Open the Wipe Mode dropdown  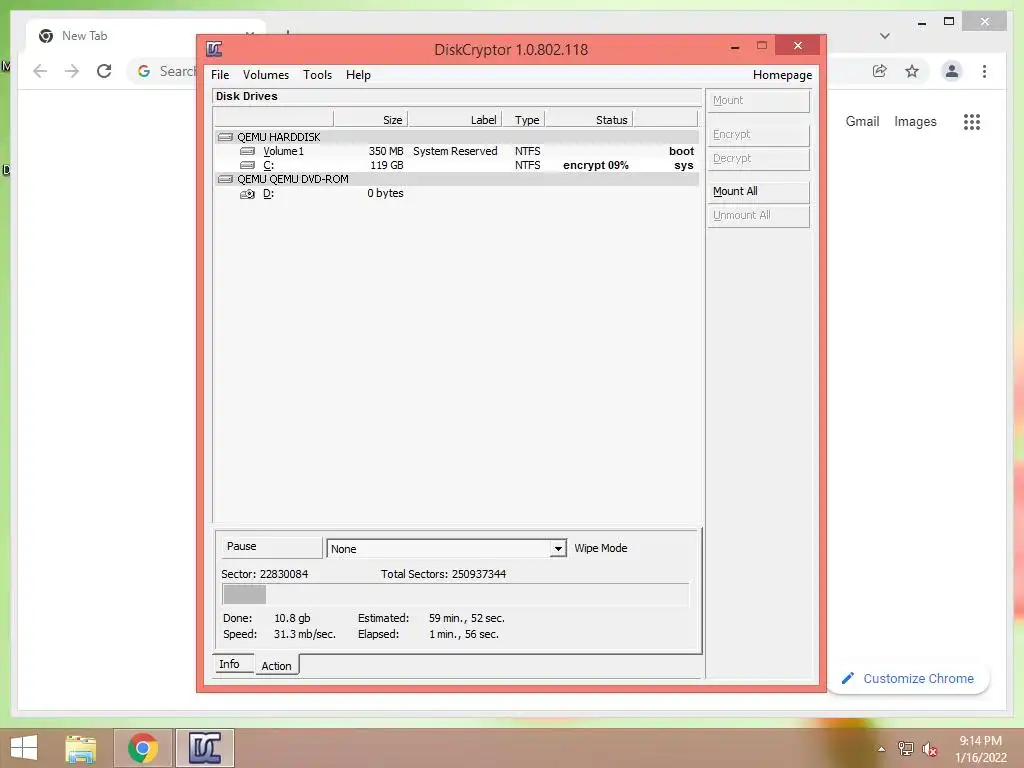click(557, 549)
